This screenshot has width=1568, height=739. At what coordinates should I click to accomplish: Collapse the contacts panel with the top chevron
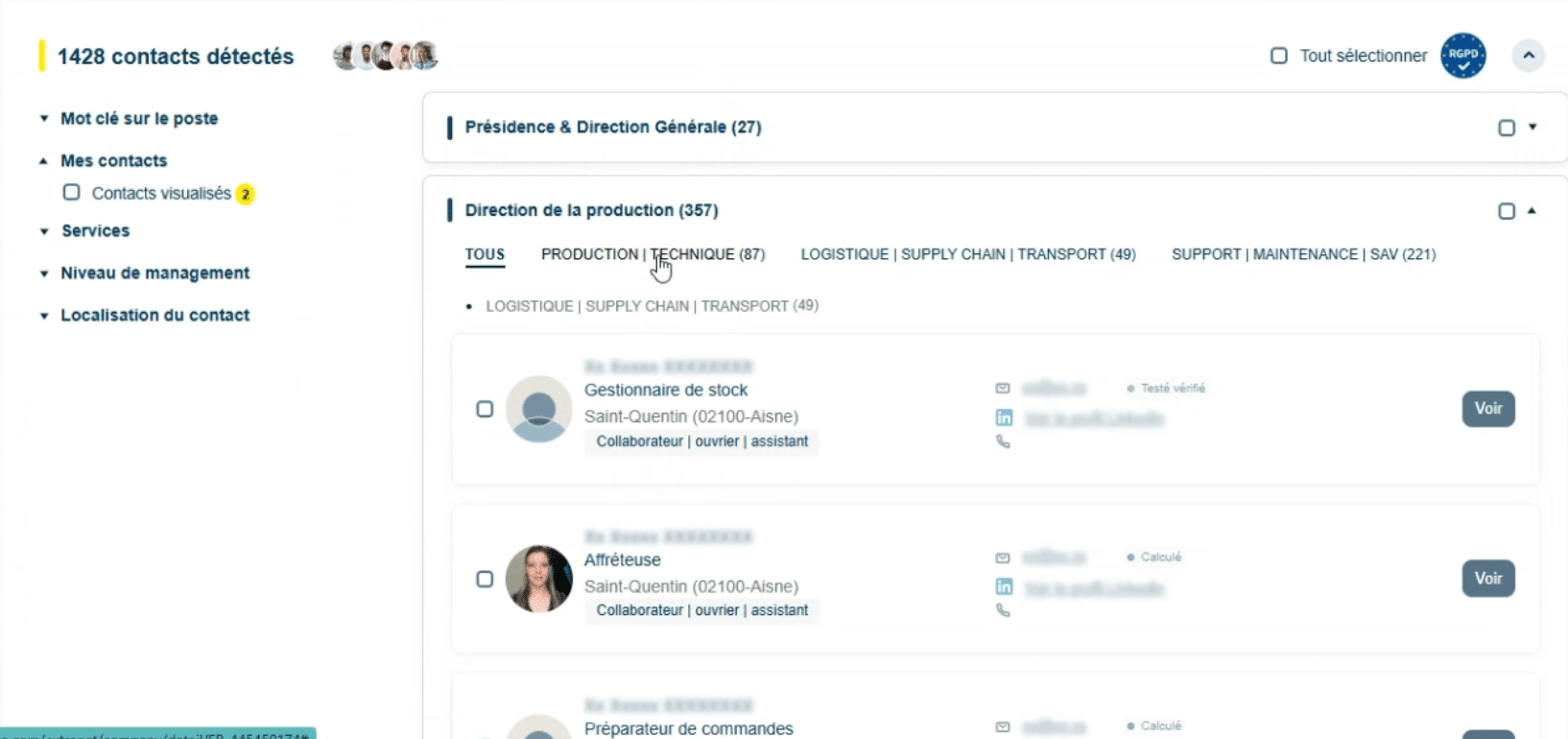click(1529, 56)
